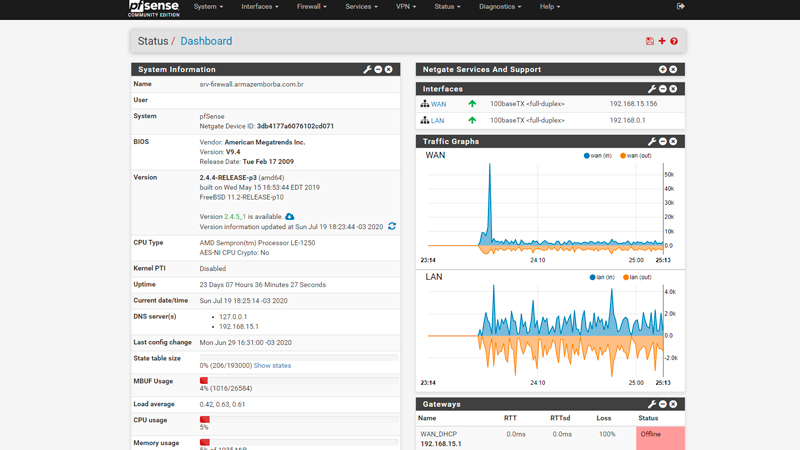Open the Firewall dropdown menu
This screenshot has width=800, height=450.
point(311,7)
